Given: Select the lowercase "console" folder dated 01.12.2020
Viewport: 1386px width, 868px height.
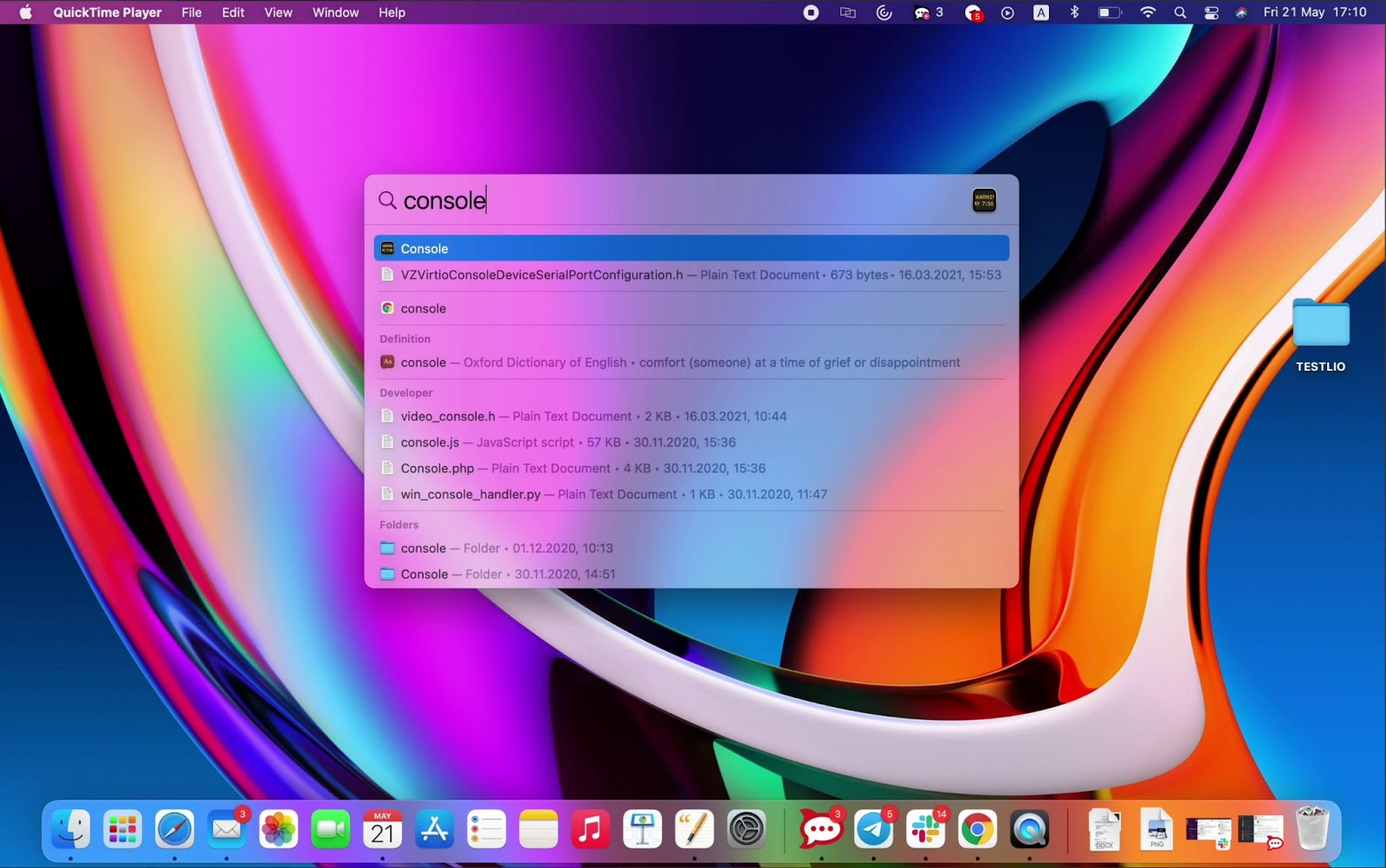Looking at the screenshot, I should [x=691, y=548].
